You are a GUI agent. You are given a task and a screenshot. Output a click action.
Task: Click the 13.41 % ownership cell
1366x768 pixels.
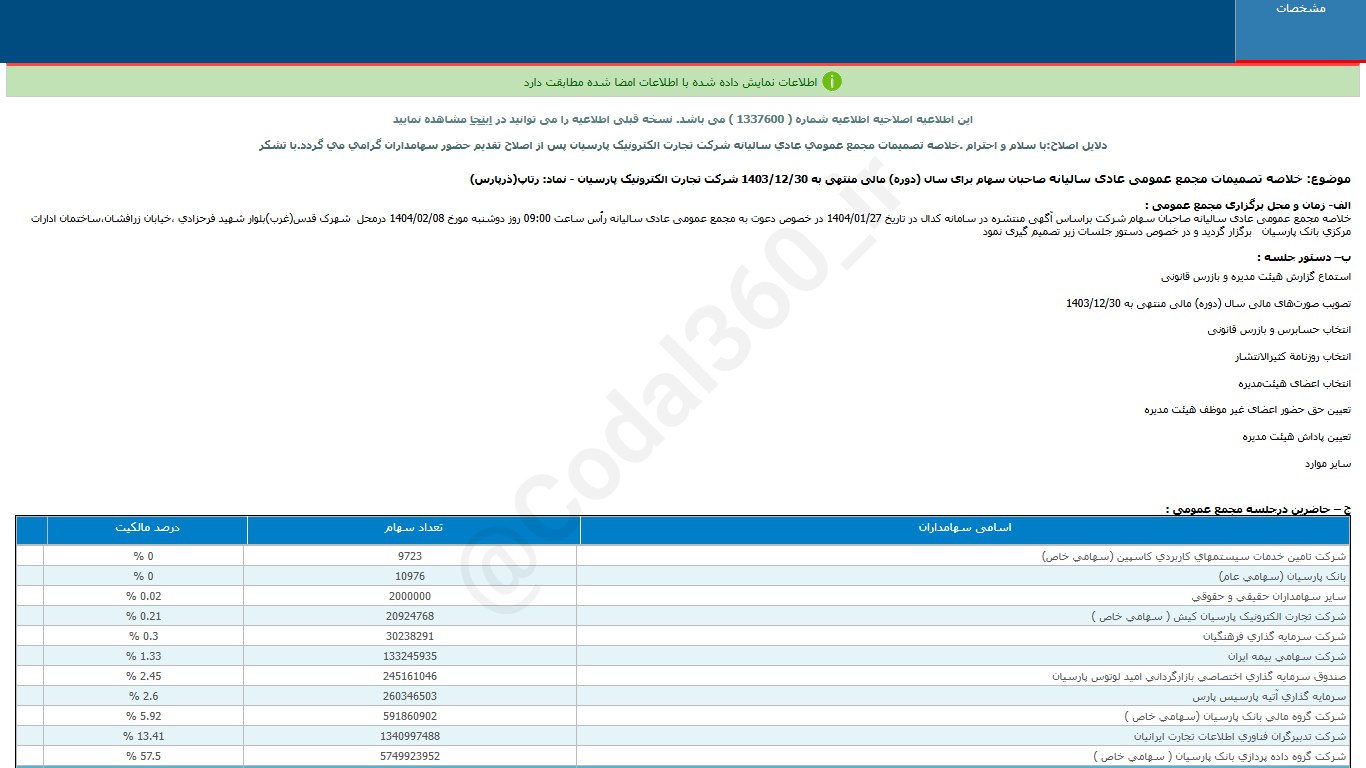click(145, 736)
